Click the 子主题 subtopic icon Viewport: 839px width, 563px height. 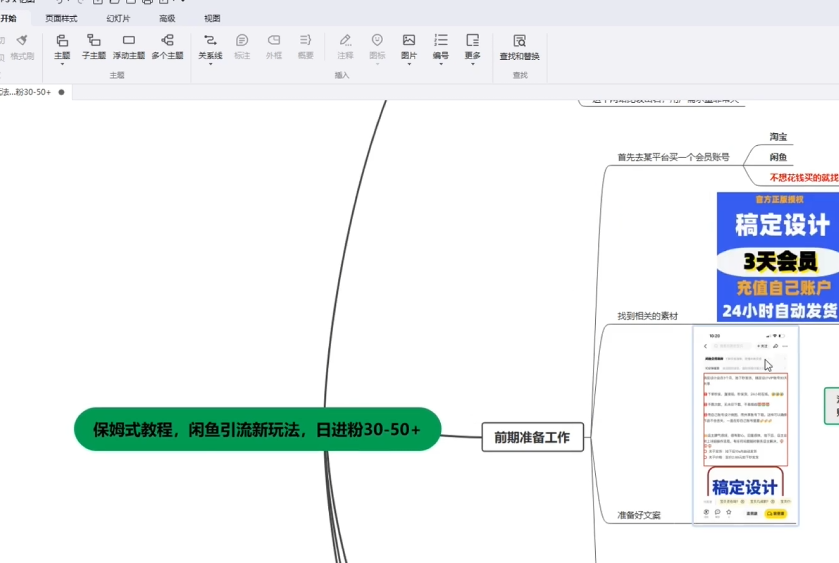(93, 42)
